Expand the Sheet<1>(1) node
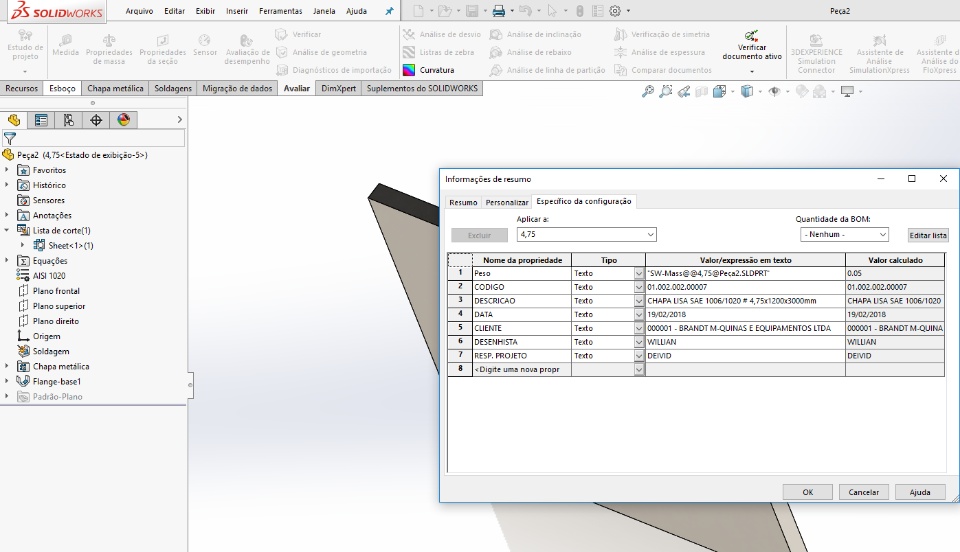The height and width of the screenshot is (552, 960). pos(23,245)
